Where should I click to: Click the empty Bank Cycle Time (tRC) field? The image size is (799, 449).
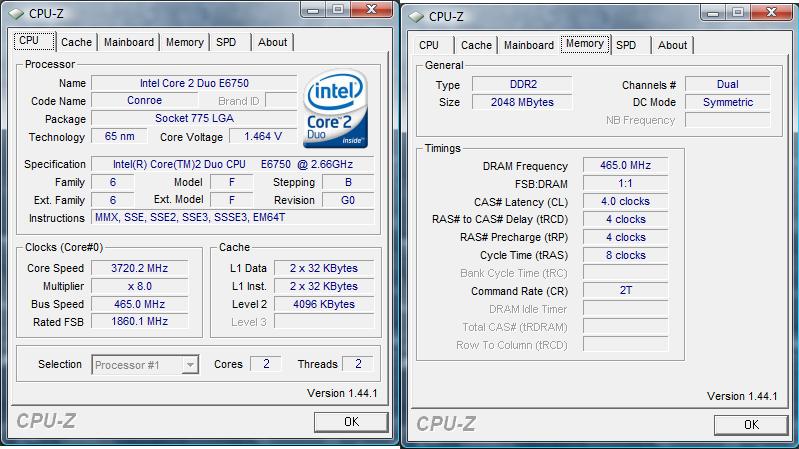pyautogui.click(x=625, y=273)
